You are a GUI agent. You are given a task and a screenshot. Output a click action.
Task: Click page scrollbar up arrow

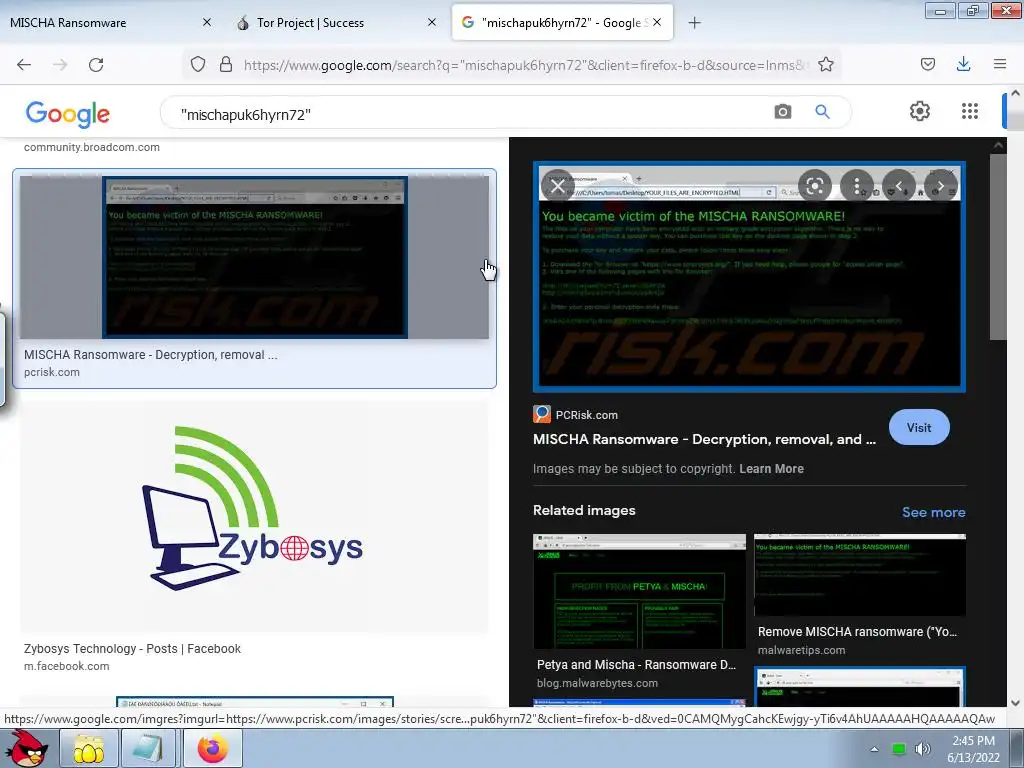pos(1016,93)
